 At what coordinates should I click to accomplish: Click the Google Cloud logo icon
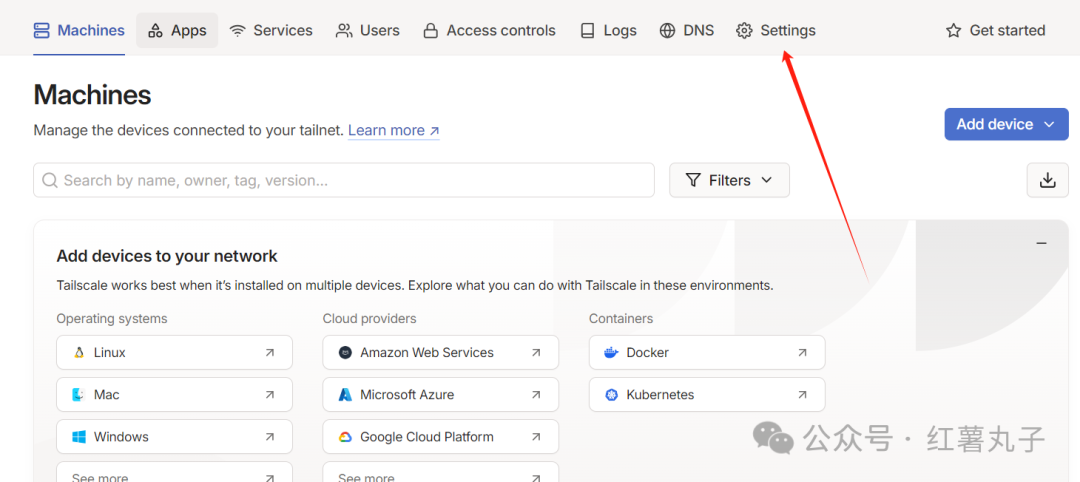click(345, 437)
